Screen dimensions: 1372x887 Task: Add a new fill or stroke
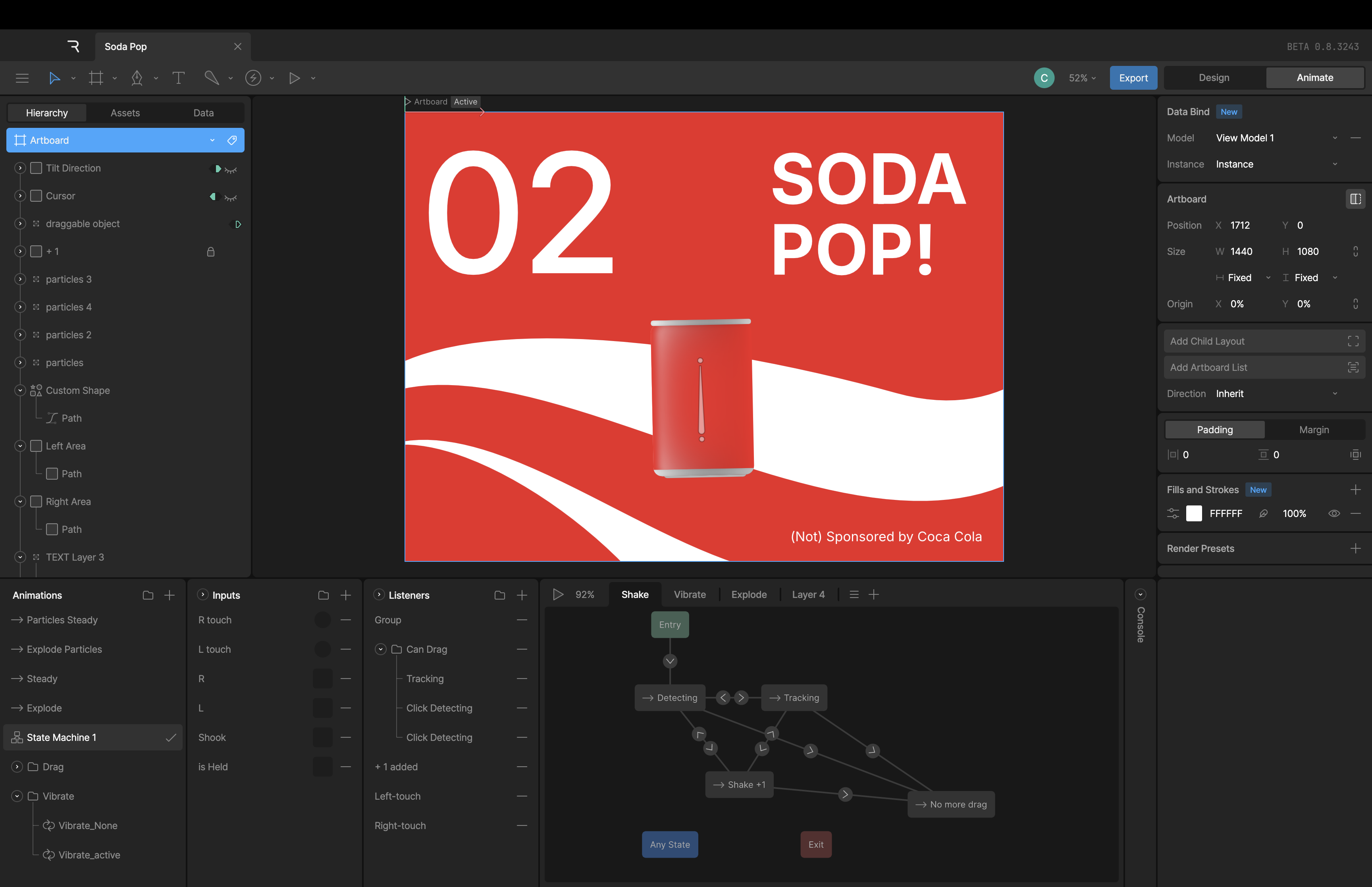click(x=1355, y=490)
